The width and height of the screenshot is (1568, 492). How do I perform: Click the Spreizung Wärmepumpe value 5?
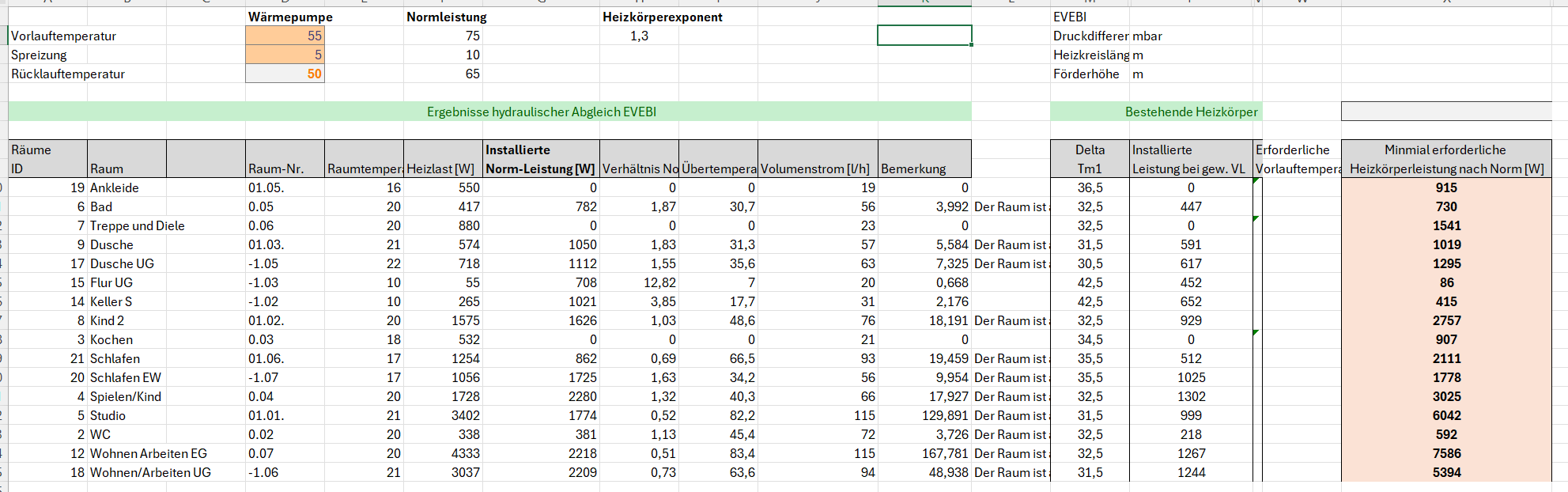tap(285, 55)
